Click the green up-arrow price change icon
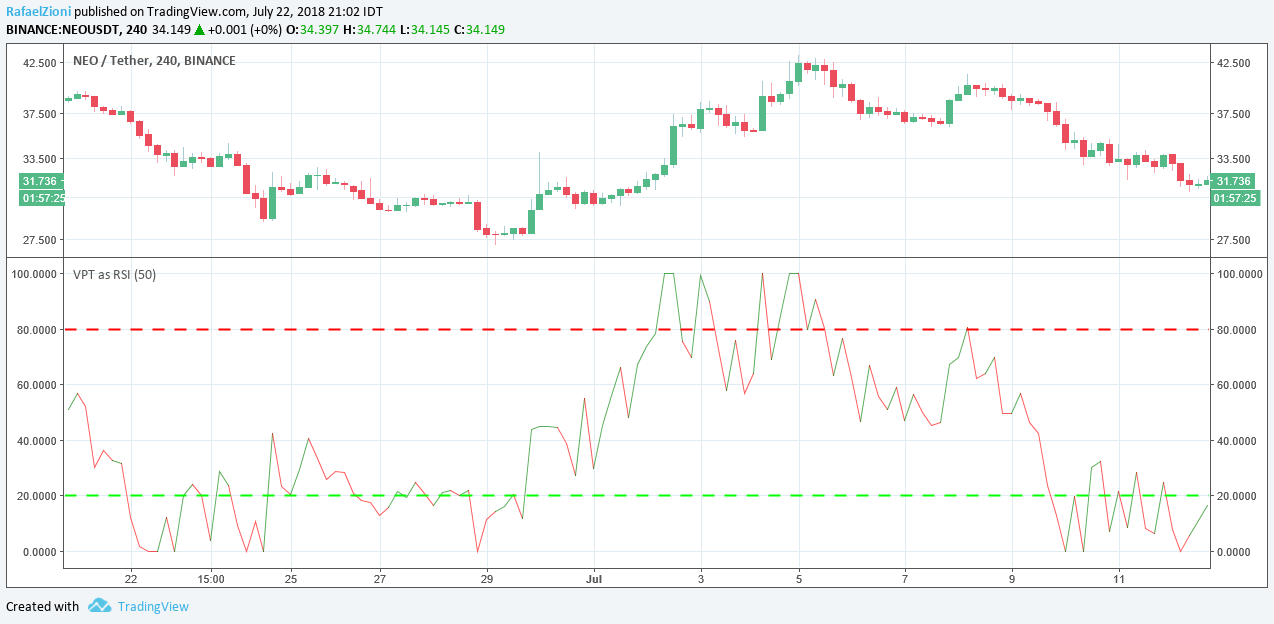The height and width of the screenshot is (624, 1274). point(200,30)
